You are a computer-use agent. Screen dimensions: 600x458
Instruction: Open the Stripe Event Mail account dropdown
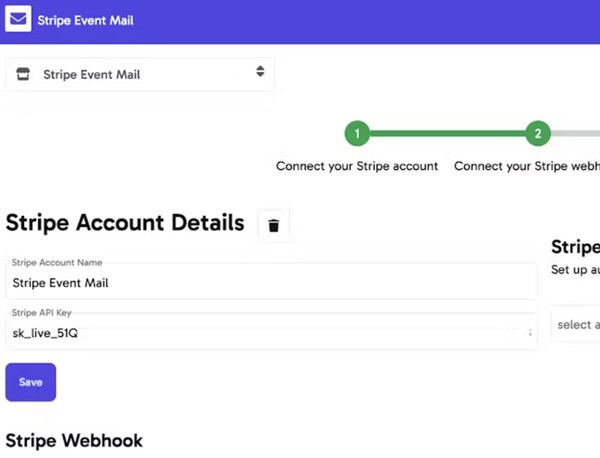140,74
